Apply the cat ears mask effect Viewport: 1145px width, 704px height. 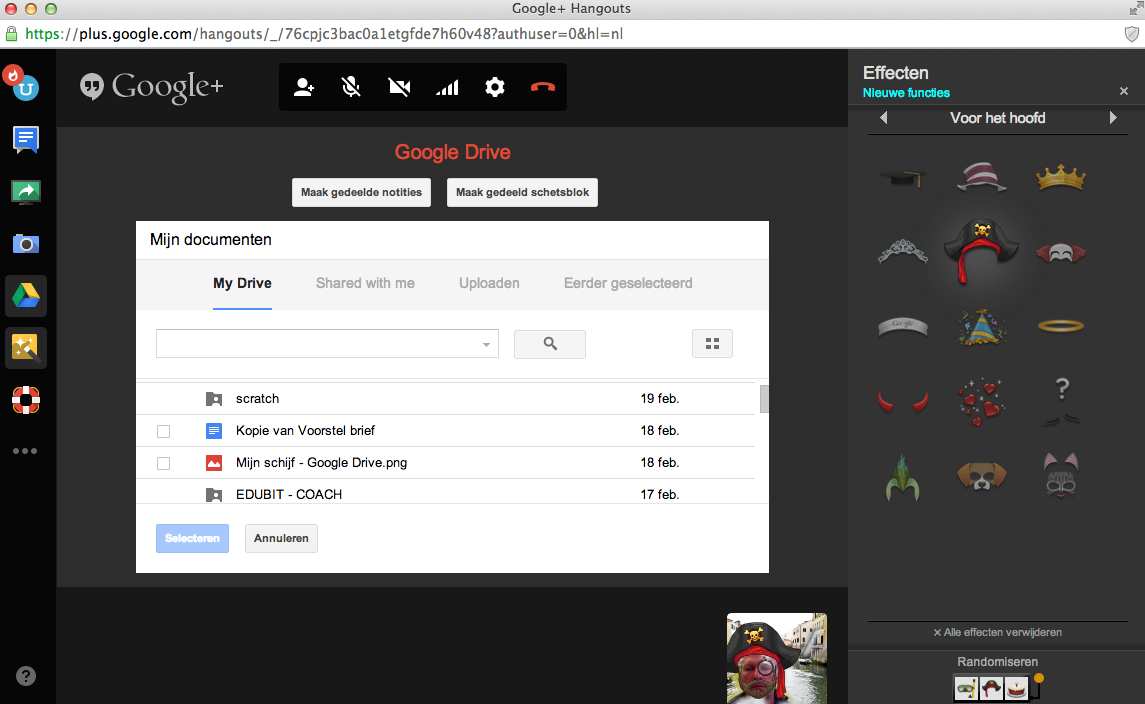click(x=1060, y=475)
